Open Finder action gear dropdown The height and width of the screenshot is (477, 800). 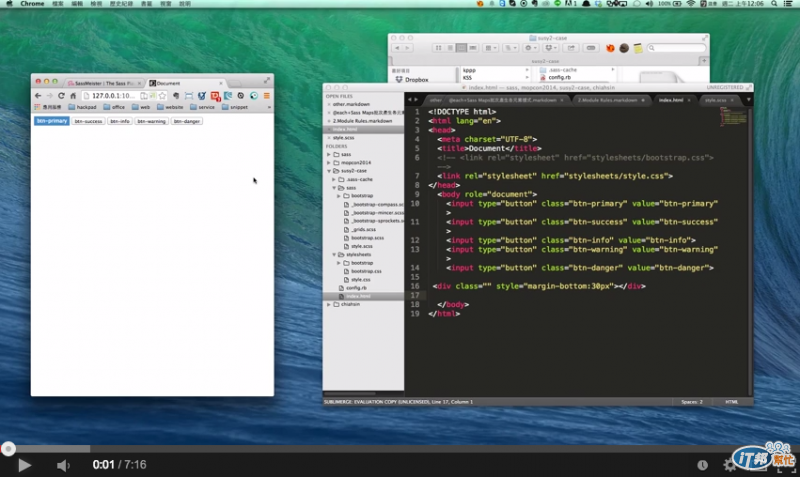pos(530,48)
